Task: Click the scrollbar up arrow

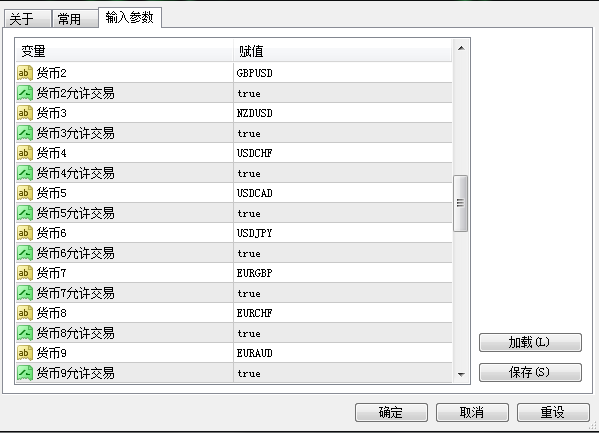Action: click(461, 48)
